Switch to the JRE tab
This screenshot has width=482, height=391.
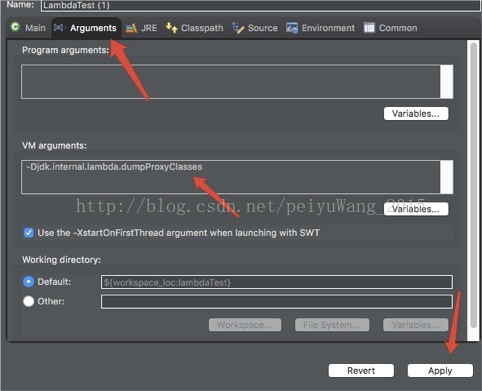[141, 28]
